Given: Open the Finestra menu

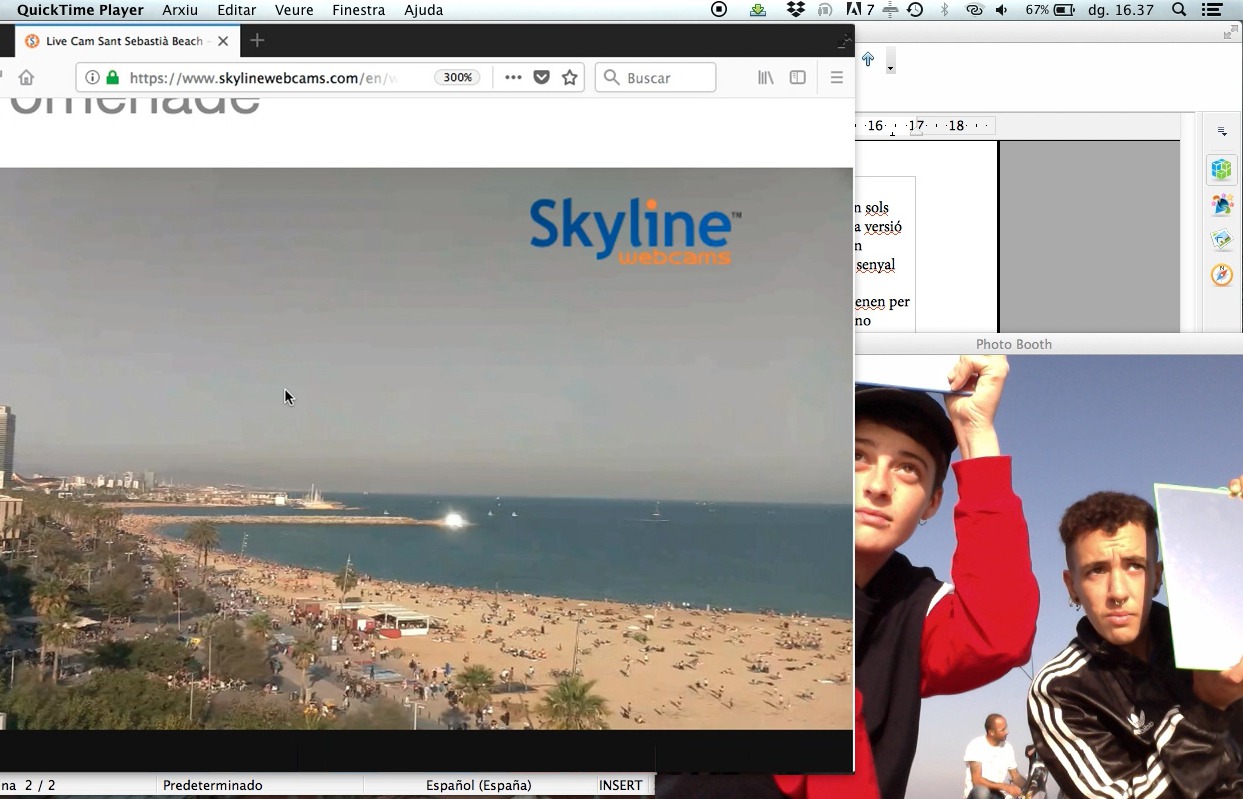Looking at the screenshot, I should click(x=358, y=10).
